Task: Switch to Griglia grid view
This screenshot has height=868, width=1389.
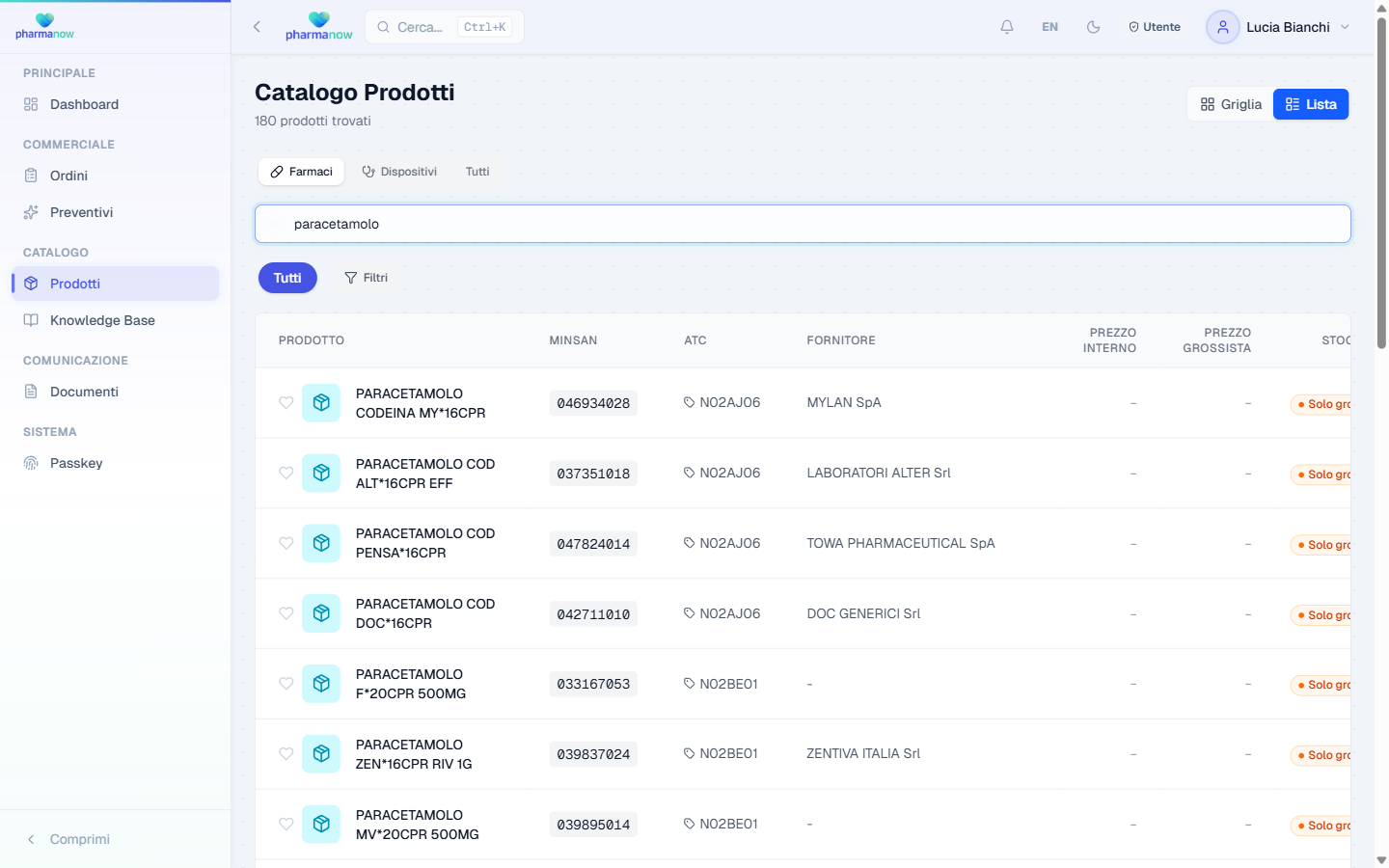Action: click(1231, 104)
